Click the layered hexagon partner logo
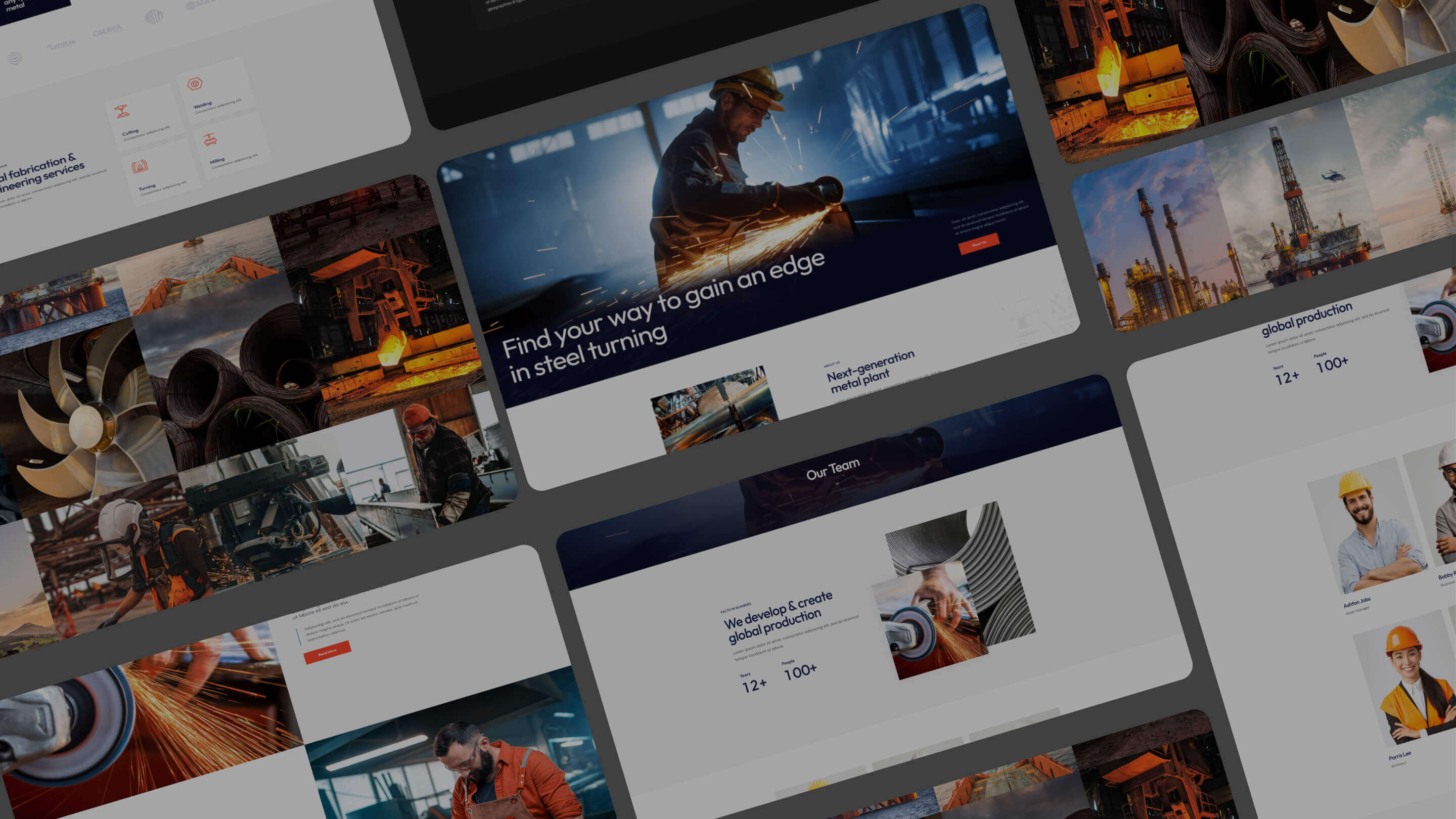The image size is (1456, 819). point(15,58)
